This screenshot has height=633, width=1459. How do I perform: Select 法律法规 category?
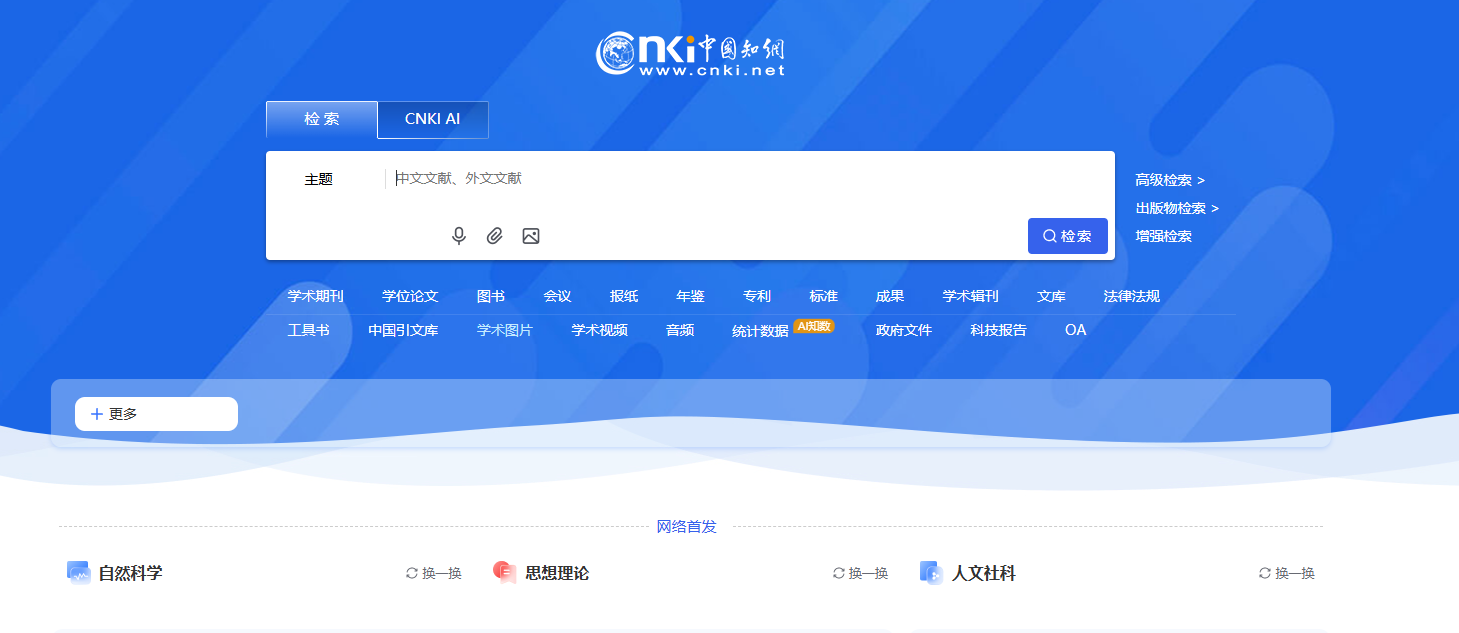coord(1132,296)
